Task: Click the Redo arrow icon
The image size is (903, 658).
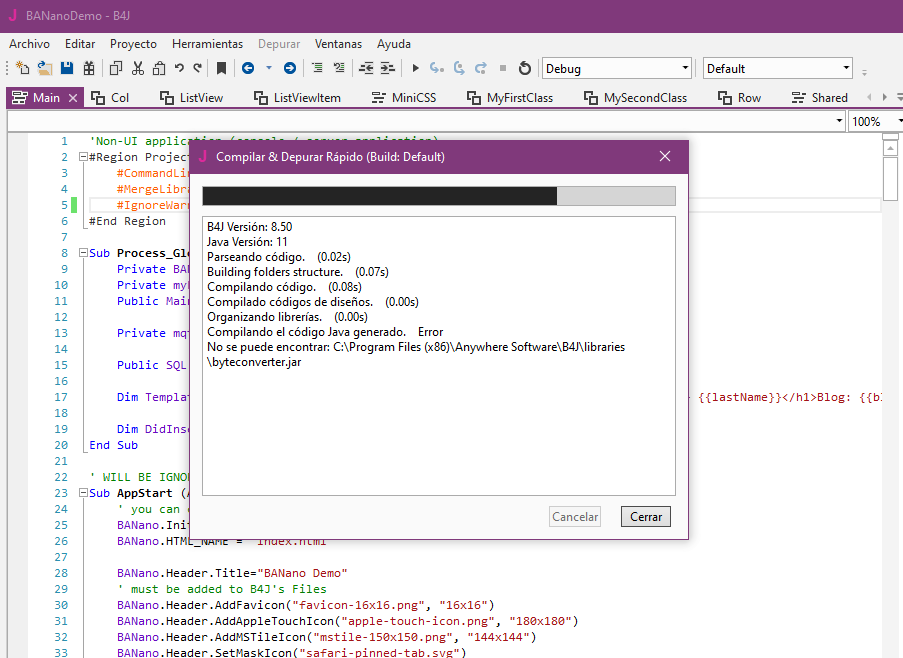Action: pos(198,68)
